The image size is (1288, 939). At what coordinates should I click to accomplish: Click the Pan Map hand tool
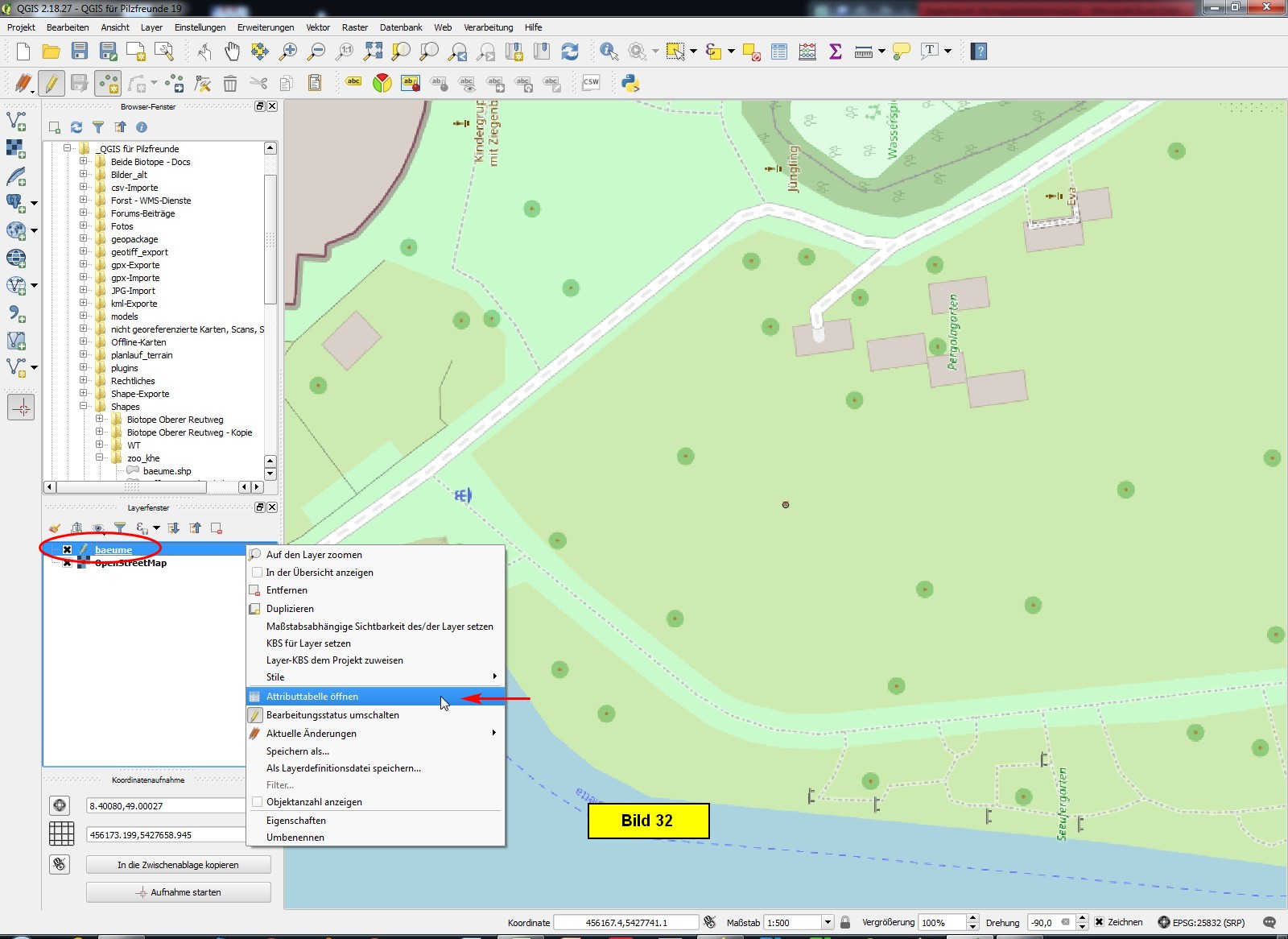coord(232,52)
